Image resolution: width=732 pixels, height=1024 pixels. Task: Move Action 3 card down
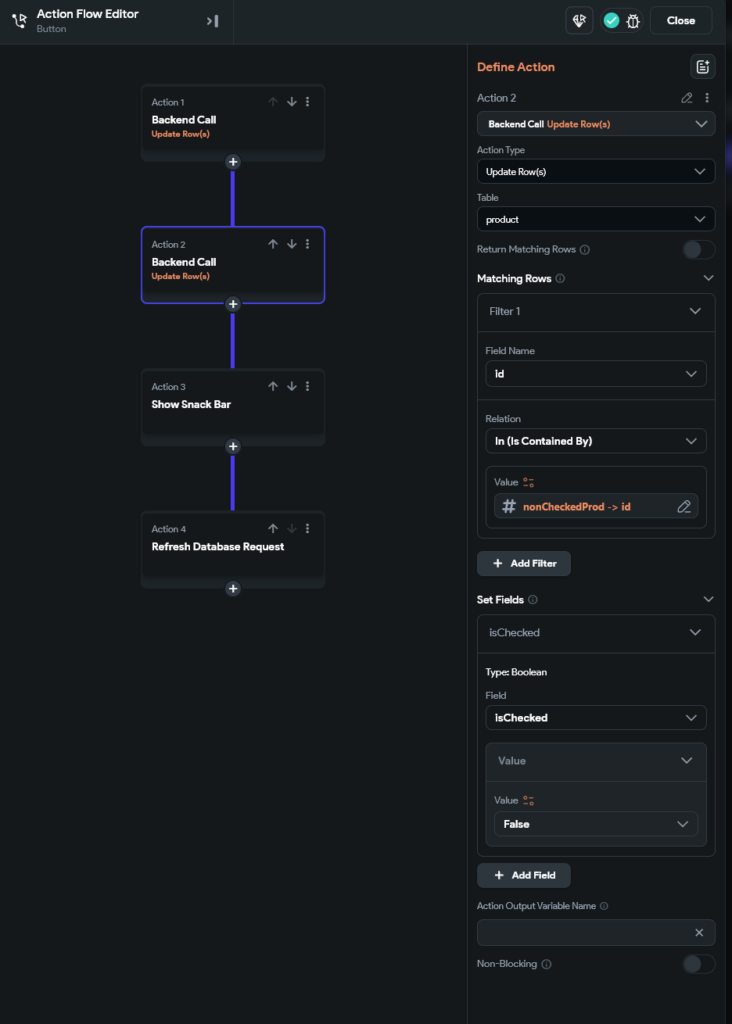[x=292, y=387]
